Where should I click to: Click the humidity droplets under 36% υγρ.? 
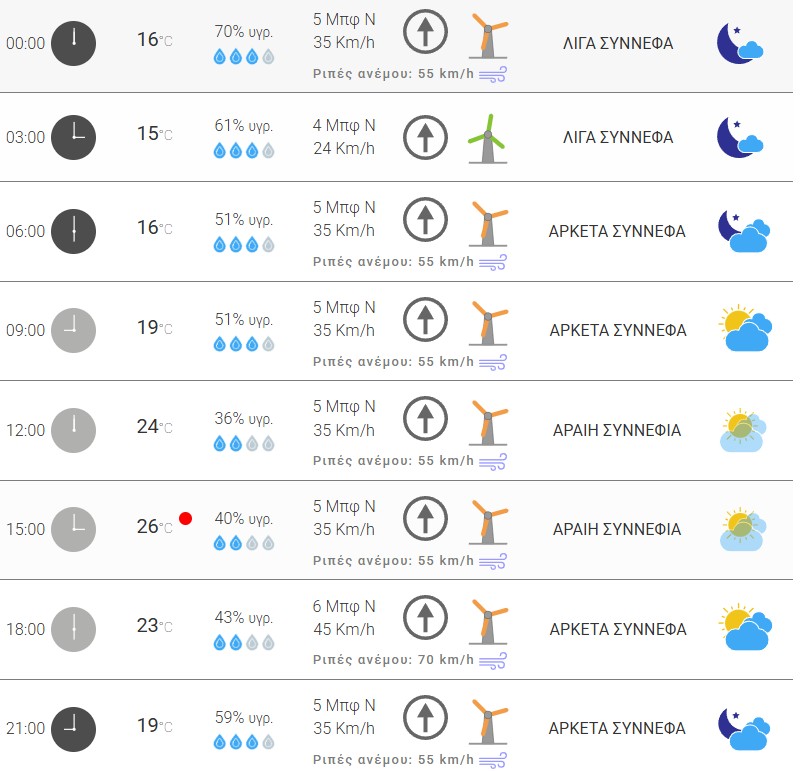244,443
